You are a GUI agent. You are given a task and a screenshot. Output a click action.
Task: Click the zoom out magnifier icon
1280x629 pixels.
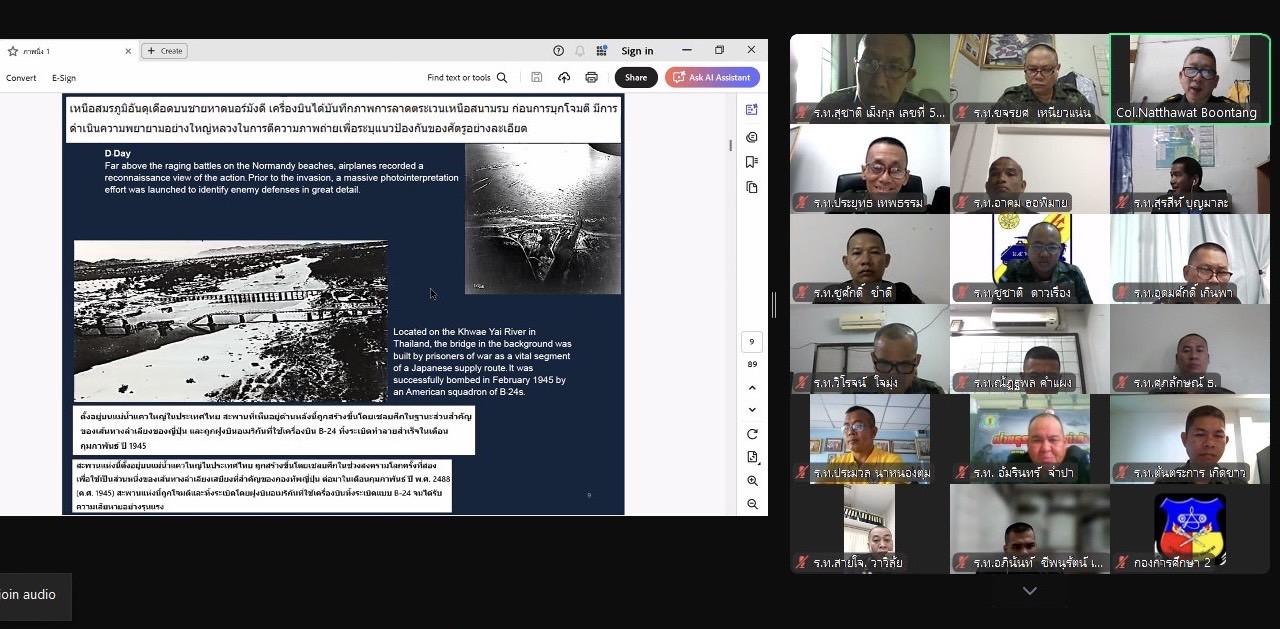tap(752, 503)
